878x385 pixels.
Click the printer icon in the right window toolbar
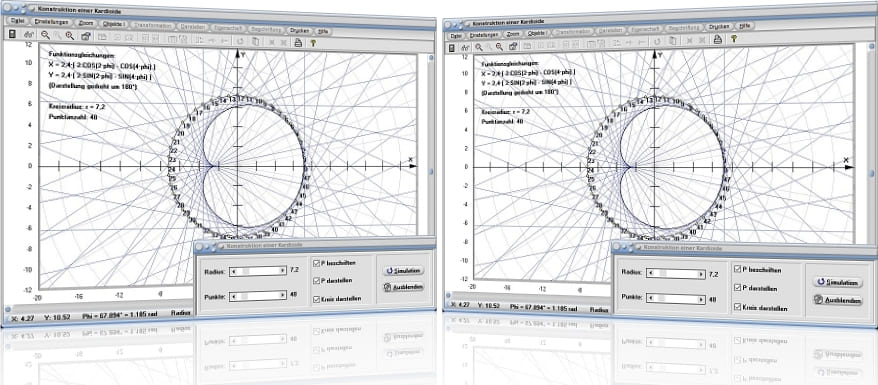(717, 39)
